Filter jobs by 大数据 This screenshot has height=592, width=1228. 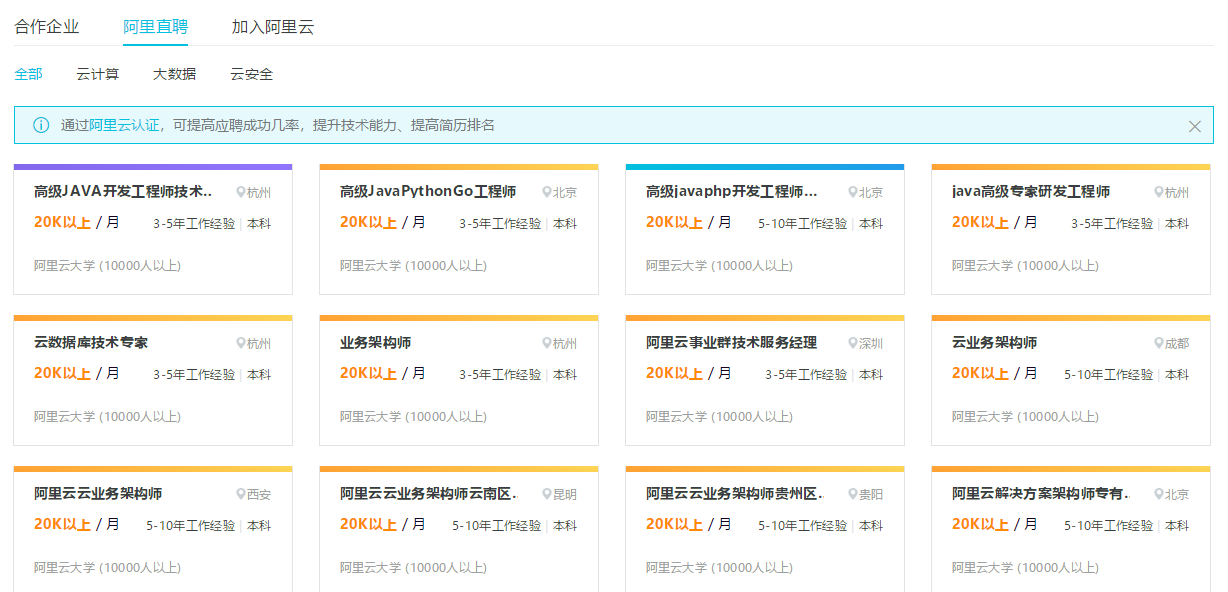(175, 74)
